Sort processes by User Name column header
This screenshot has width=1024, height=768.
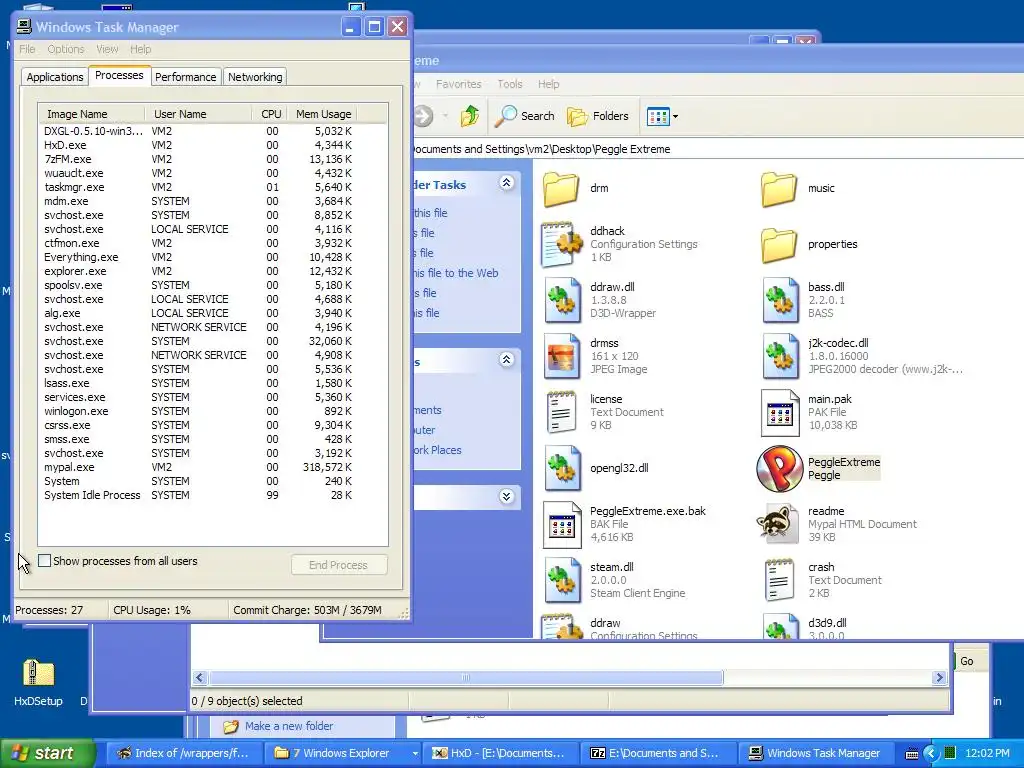click(x=198, y=114)
